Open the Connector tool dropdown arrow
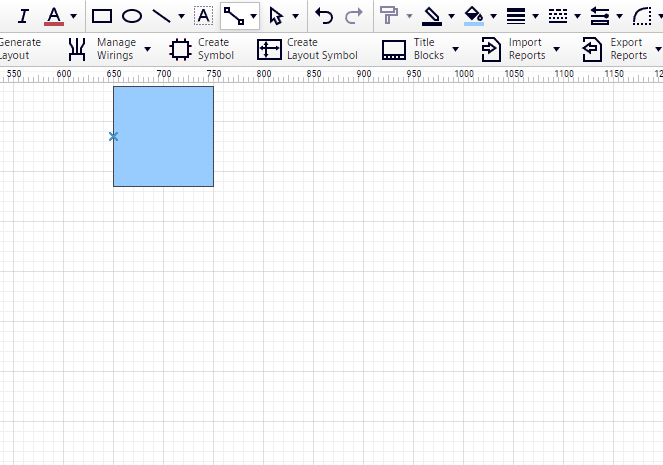Viewport: 663px width, 465px height. point(253,16)
